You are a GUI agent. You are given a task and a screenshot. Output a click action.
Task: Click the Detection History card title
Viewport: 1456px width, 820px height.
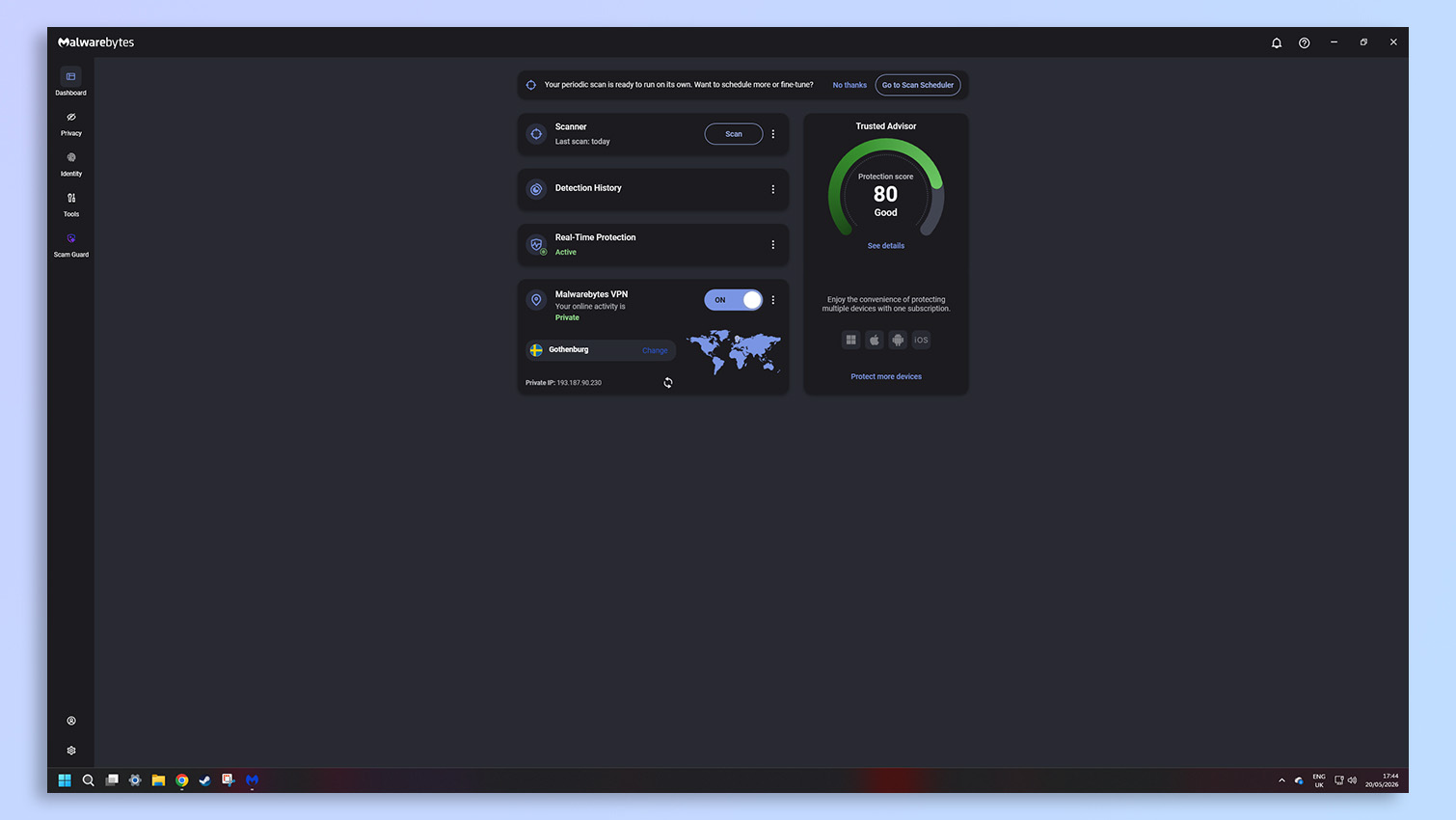[588, 188]
